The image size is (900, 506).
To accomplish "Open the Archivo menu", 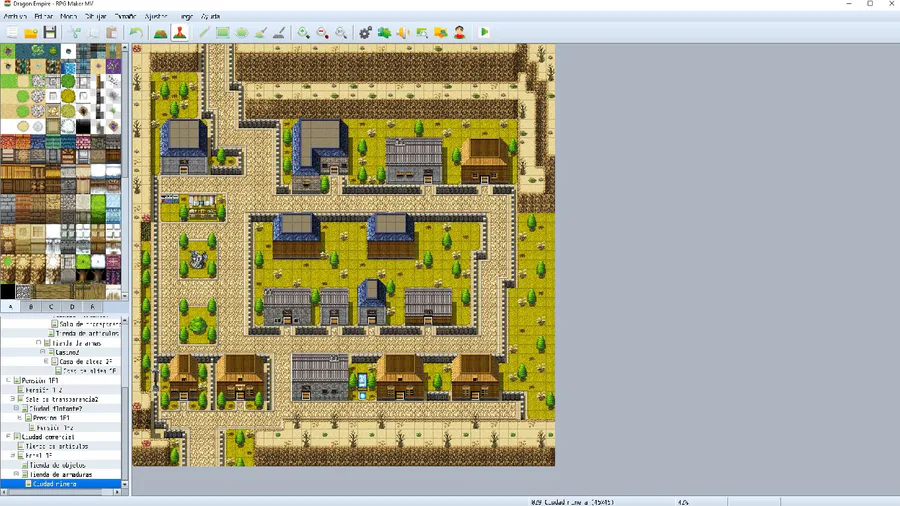I will pyautogui.click(x=15, y=17).
